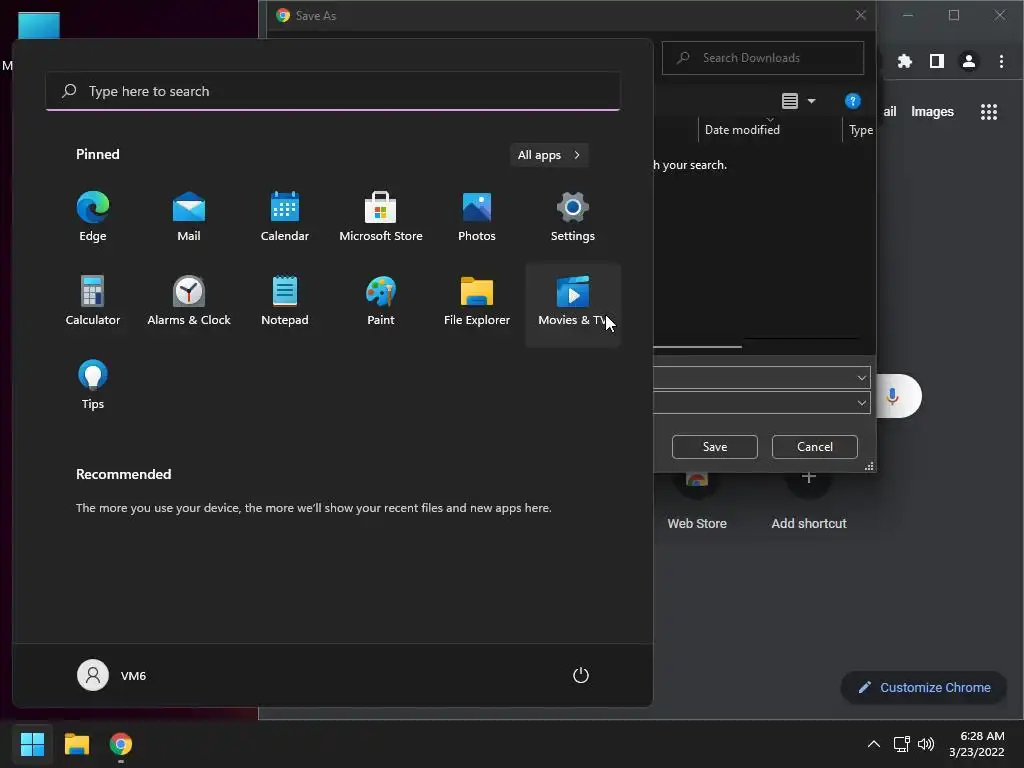Open the Calculator app

click(x=93, y=301)
